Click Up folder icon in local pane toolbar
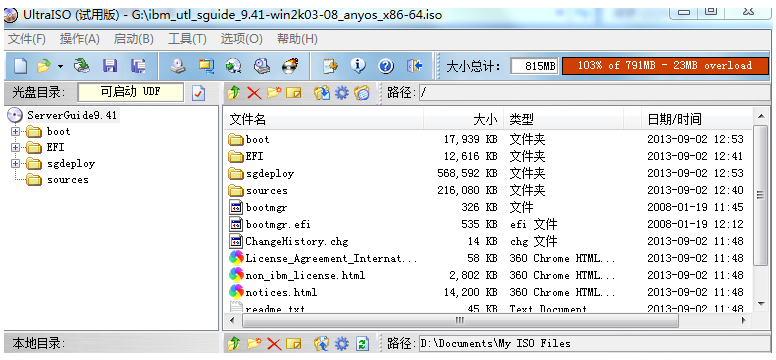This screenshot has height=360, width=776. coord(234,343)
